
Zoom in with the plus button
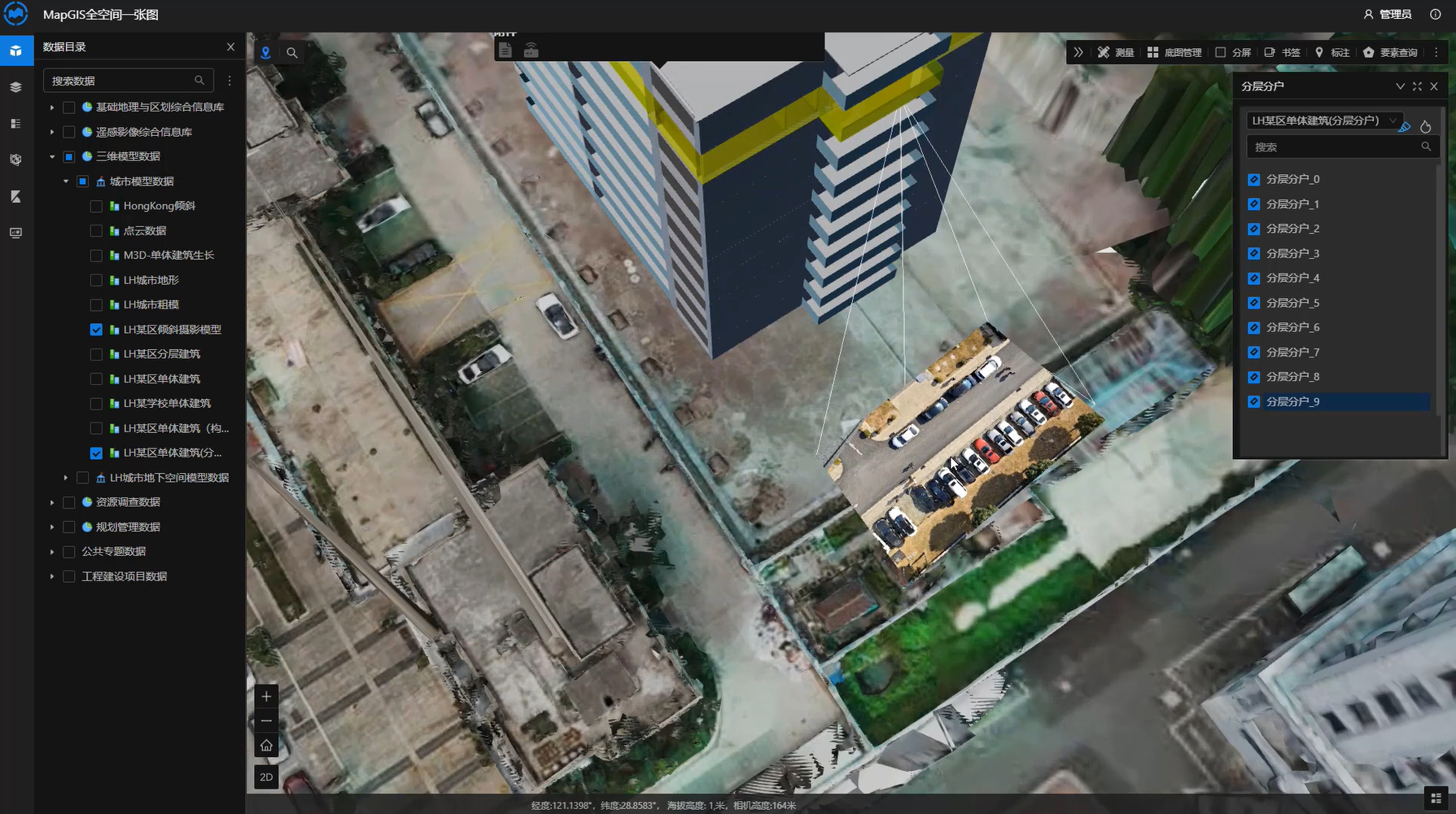click(x=266, y=696)
